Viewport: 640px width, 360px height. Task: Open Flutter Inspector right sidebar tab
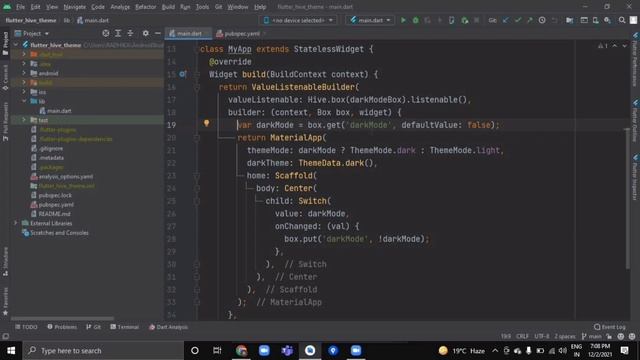click(x=635, y=178)
